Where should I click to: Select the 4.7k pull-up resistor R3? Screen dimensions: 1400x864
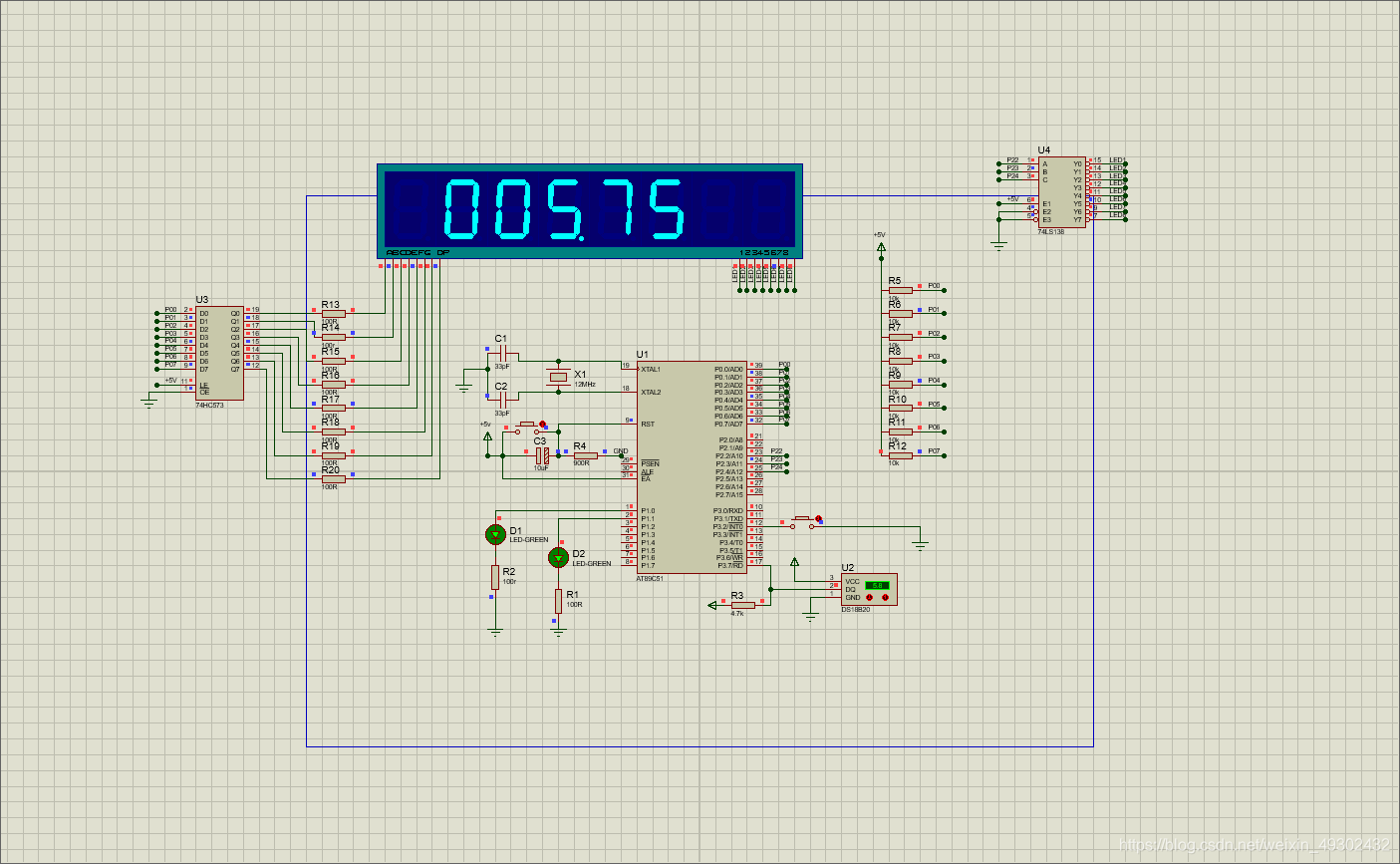pos(742,604)
